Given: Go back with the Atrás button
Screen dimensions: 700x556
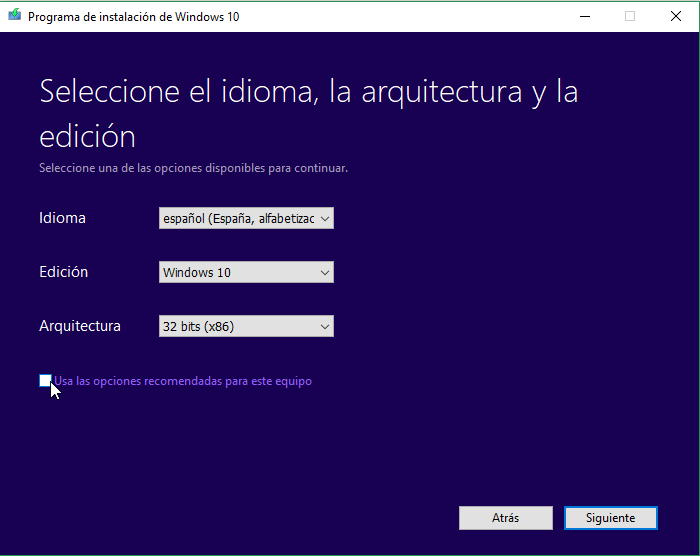Looking at the screenshot, I should pyautogui.click(x=505, y=518).
